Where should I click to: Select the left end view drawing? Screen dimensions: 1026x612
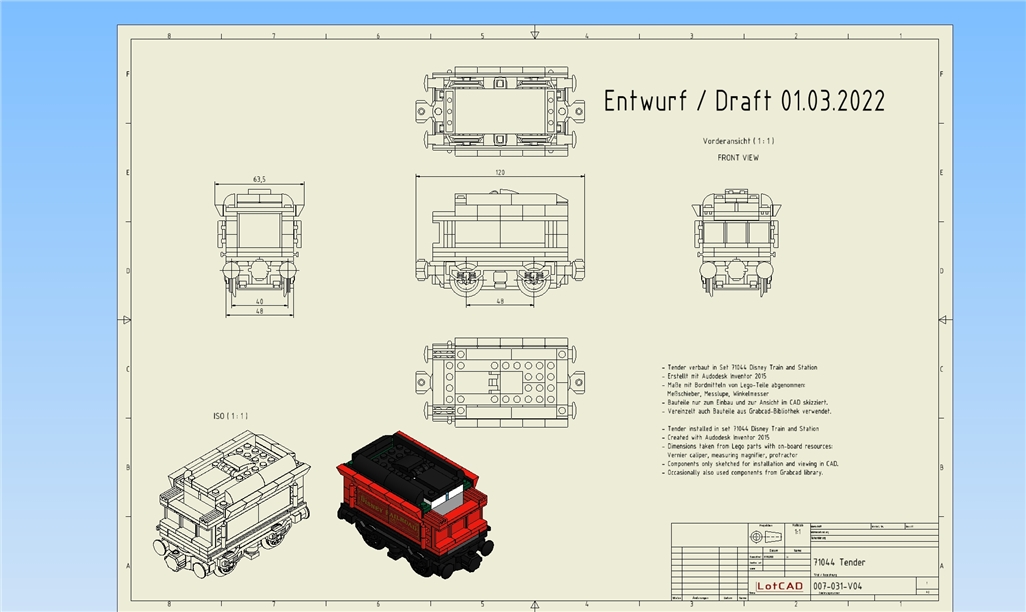pyautogui.click(x=259, y=242)
